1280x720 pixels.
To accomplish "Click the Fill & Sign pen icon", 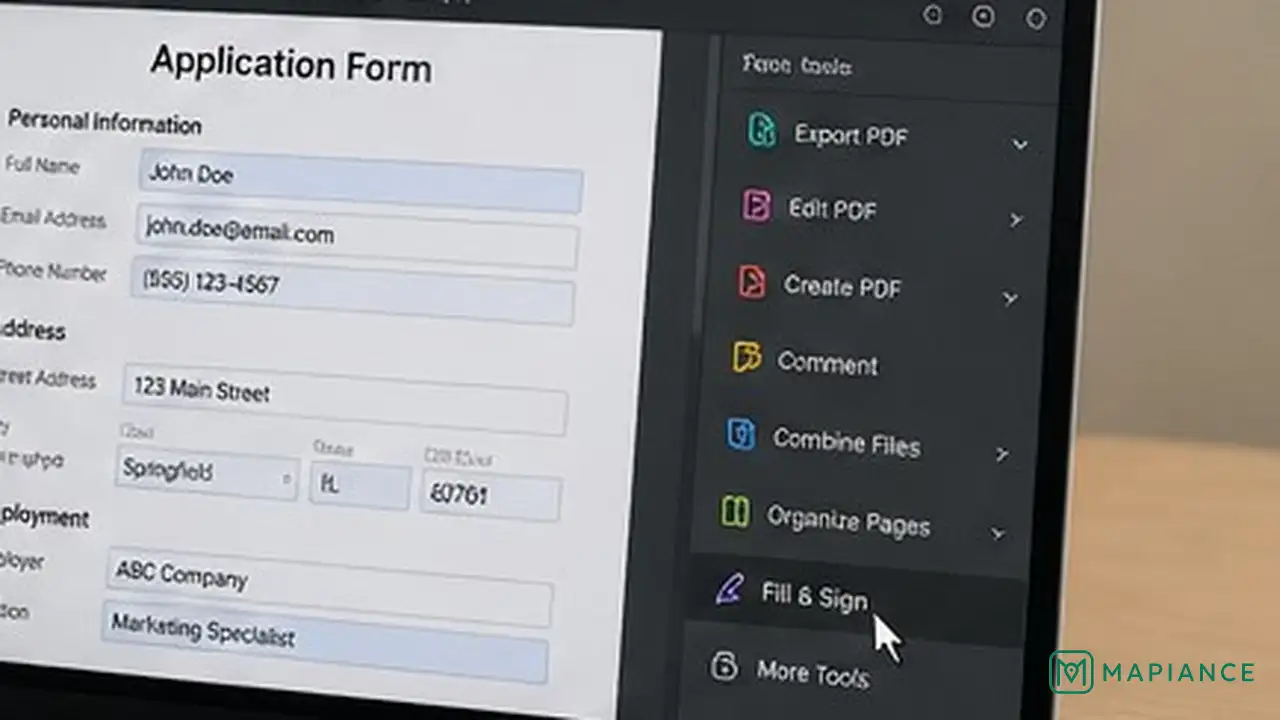I will coord(730,590).
